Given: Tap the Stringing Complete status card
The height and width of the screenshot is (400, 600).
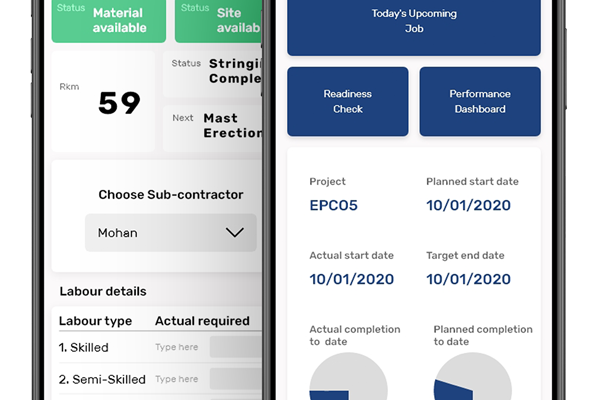Looking at the screenshot, I should [x=213, y=73].
